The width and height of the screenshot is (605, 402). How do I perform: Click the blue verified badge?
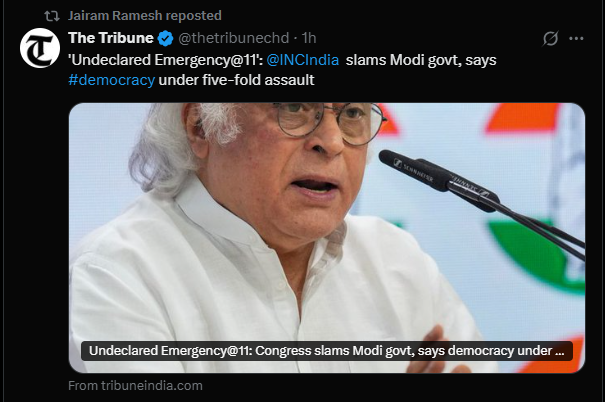164,38
